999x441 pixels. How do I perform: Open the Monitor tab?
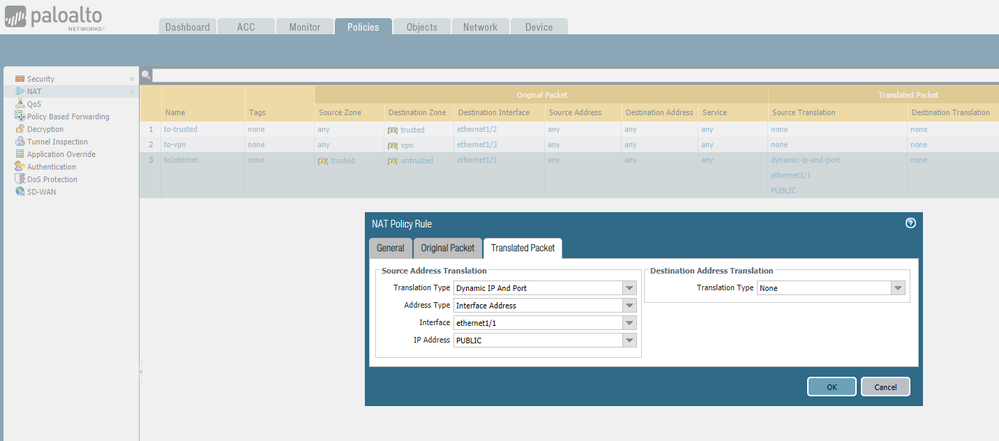[x=304, y=27]
